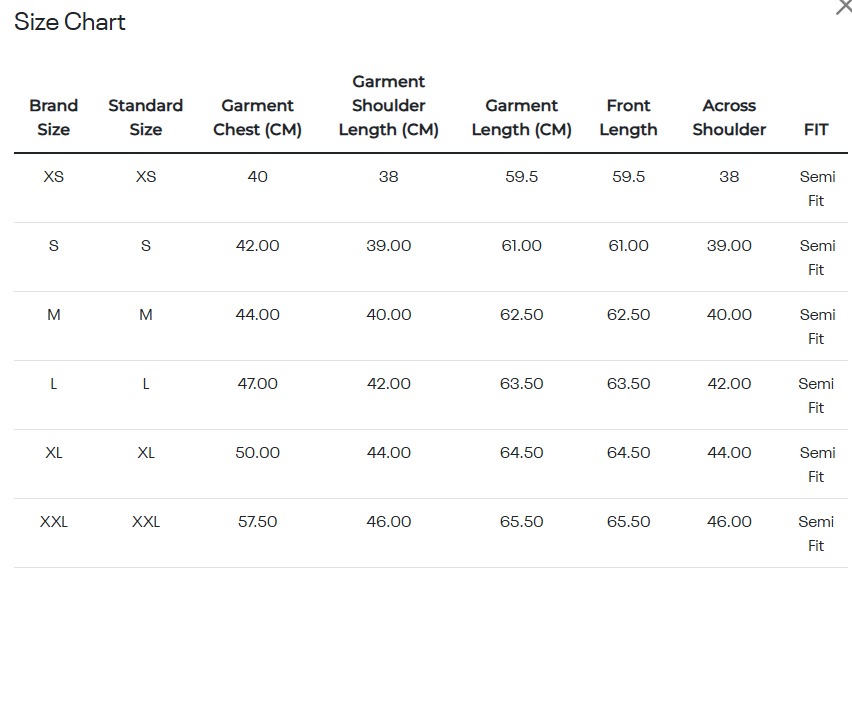
Task: Select the Garment Length (CM) header
Action: [521, 117]
